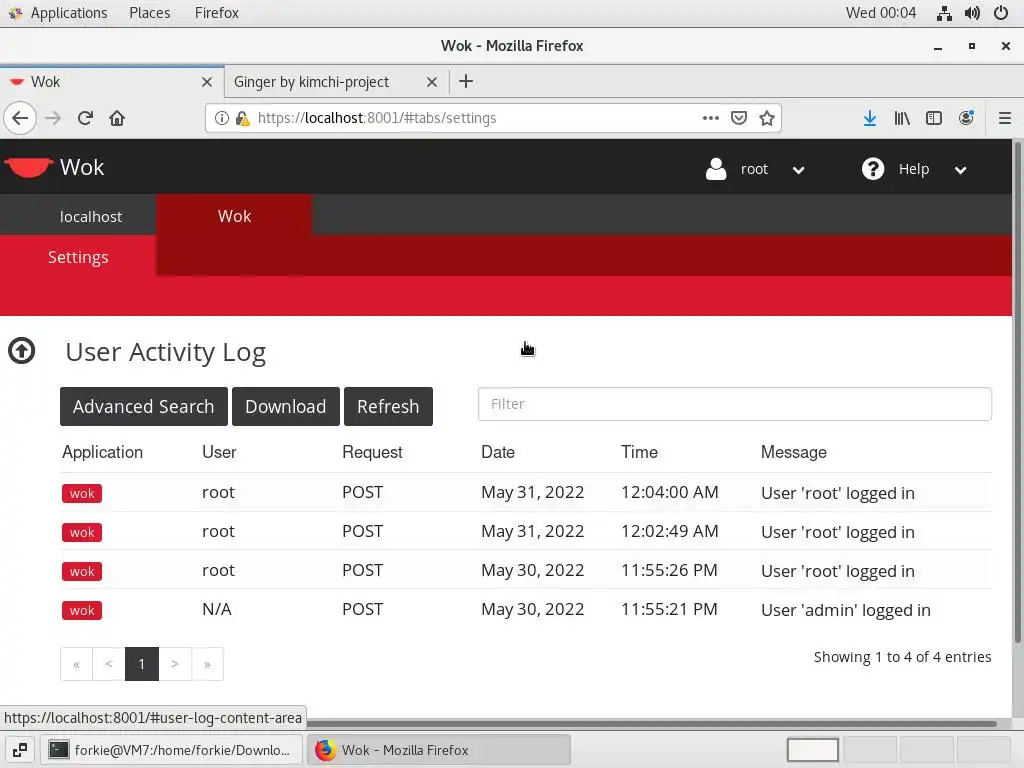This screenshot has height=768, width=1024.
Task: Go to first page of log entries
Action: coord(76,664)
